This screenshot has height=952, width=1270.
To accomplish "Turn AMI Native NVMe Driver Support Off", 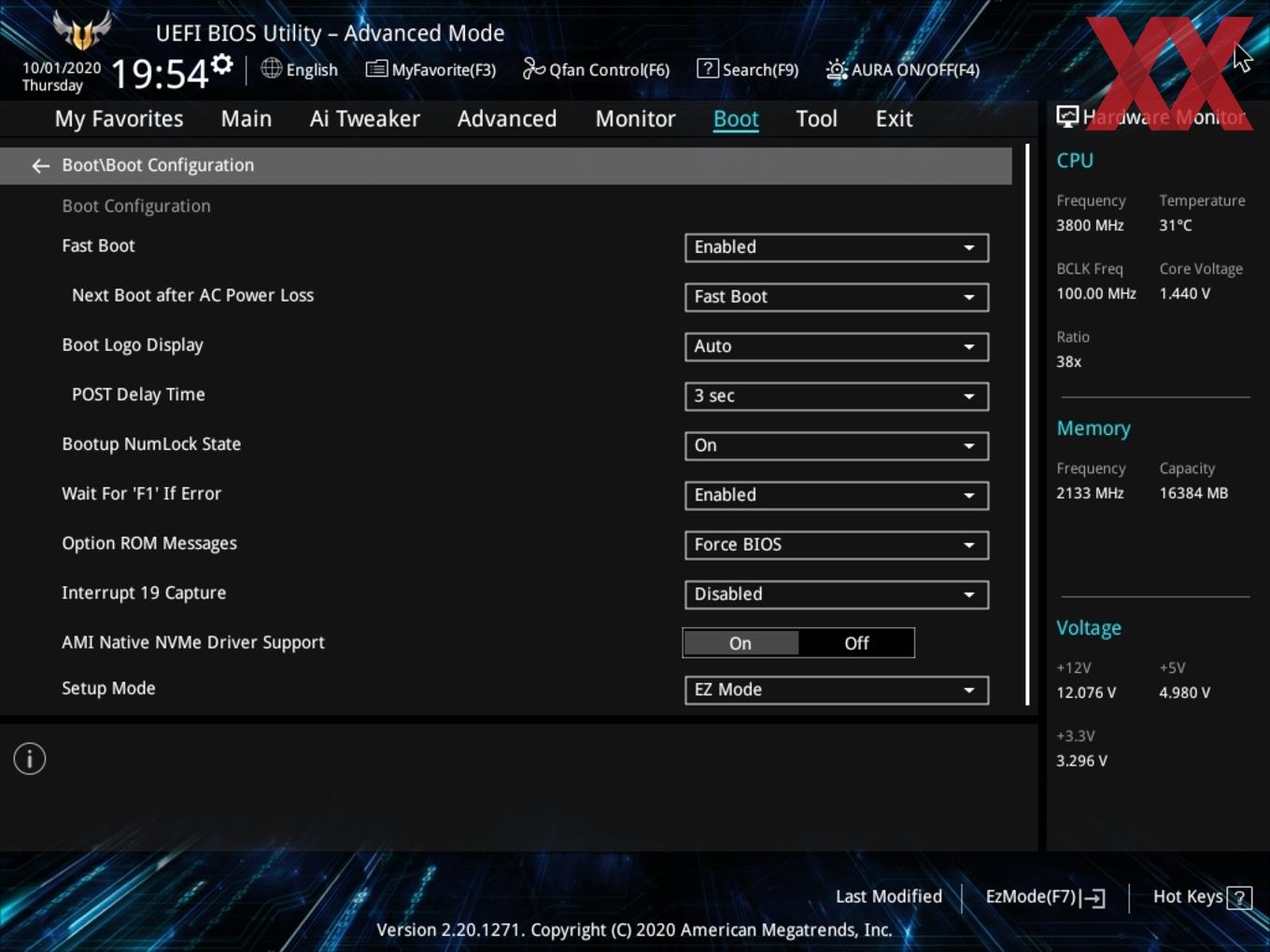I will click(856, 643).
